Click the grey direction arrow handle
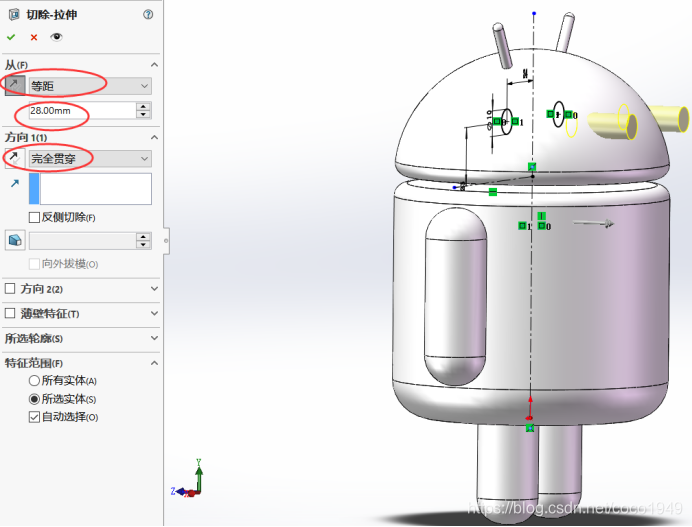The width and height of the screenshot is (692, 527). coord(594,223)
